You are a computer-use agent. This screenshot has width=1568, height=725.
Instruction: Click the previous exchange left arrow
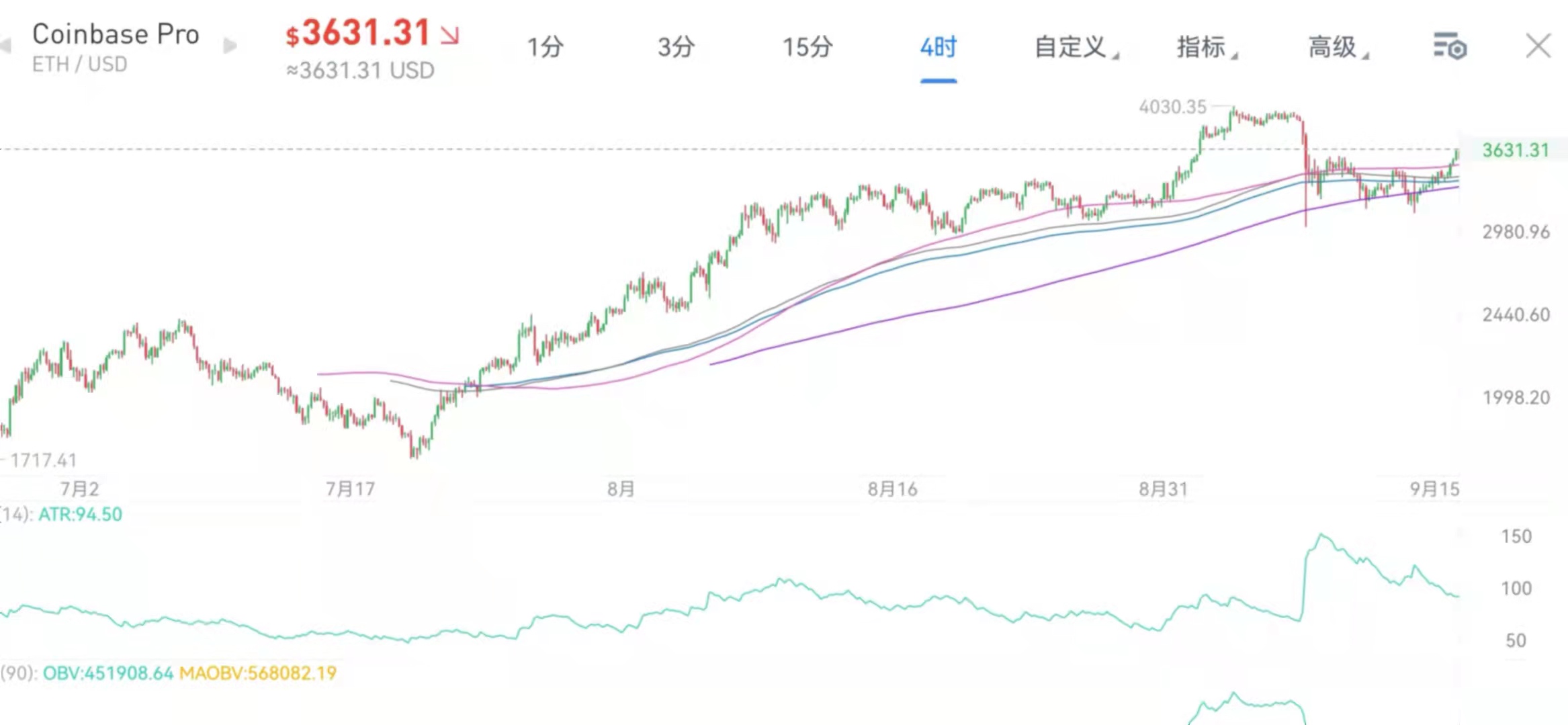(x=5, y=46)
